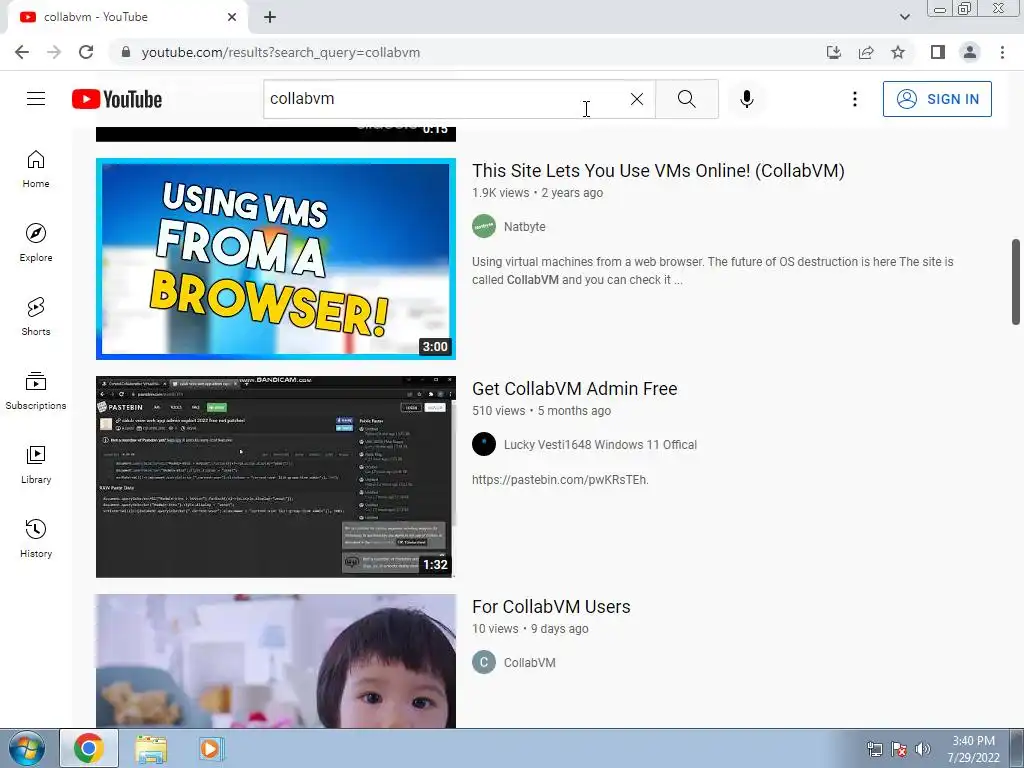Start voice search with the microphone icon
The width and height of the screenshot is (1024, 768).
747,99
